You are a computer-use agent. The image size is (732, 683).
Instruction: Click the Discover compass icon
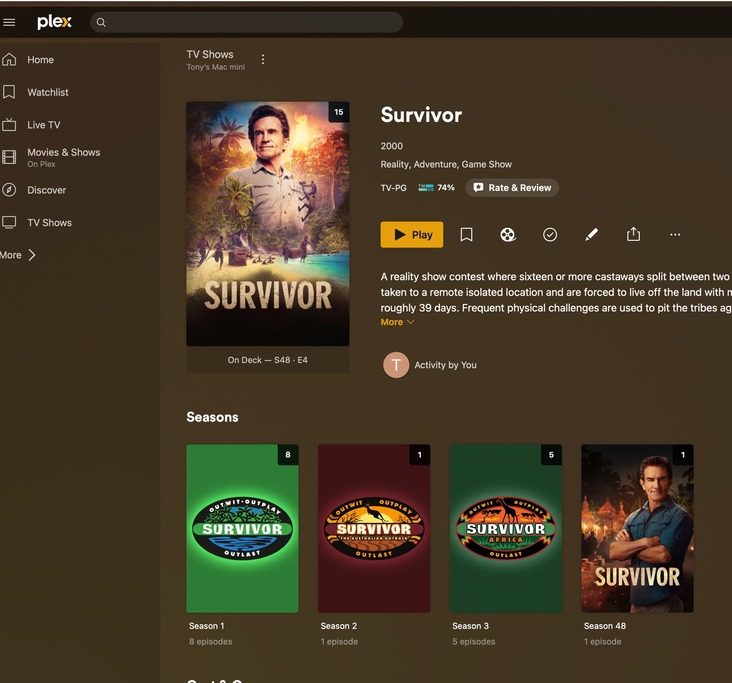[9, 190]
